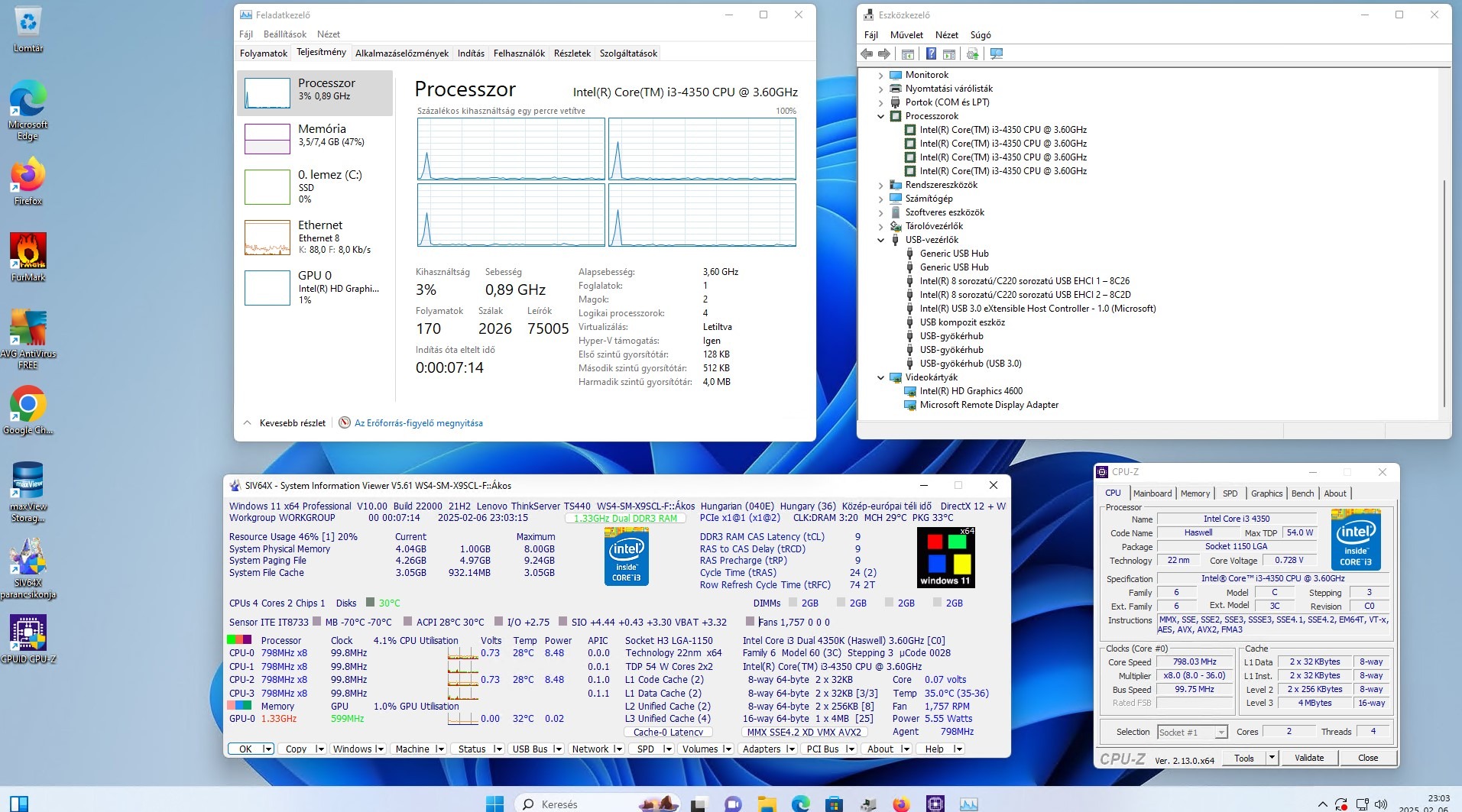Open the Erőforrás-figyelő megnyitása link
The width and height of the screenshot is (1462, 812).
pyautogui.click(x=418, y=423)
